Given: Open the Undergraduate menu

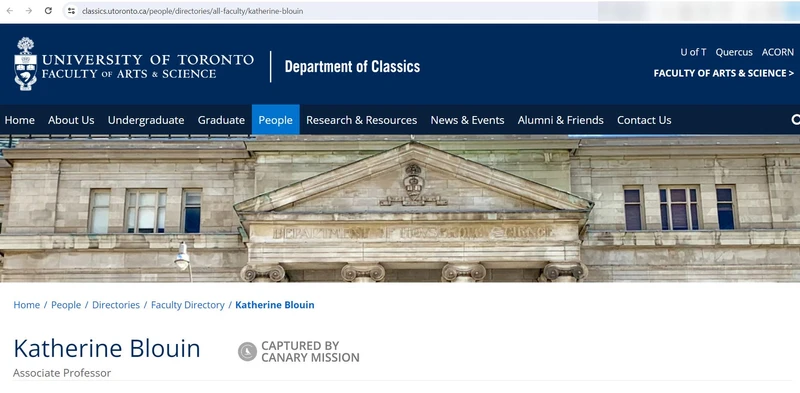Looking at the screenshot, I should [x=146, y=120].
